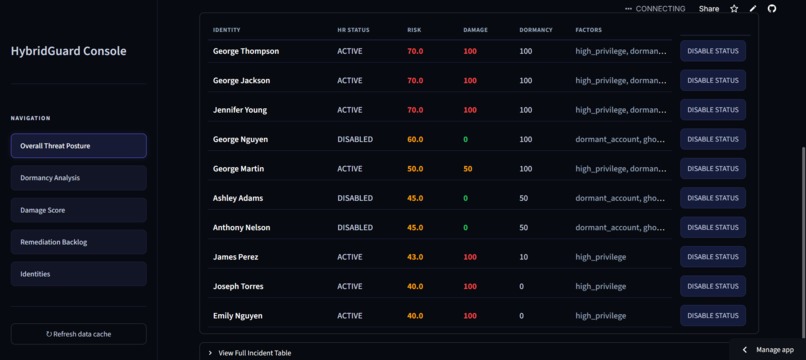Viewport: 806px width, 360px height.
Task: Click George Nguyen's risk value 60.0
Action: [x=415, y=139]
